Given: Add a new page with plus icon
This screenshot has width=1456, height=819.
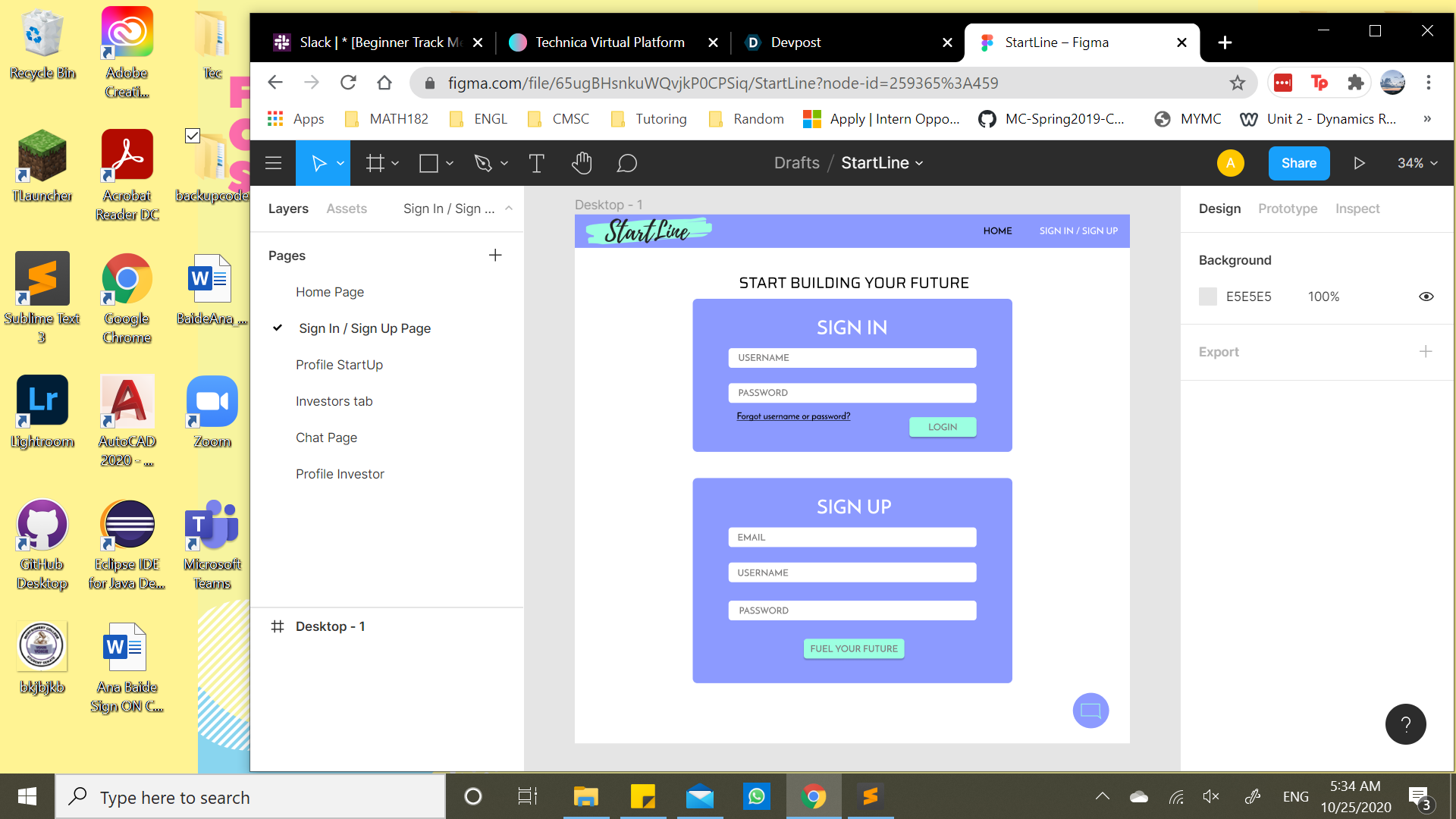Looking at the screenshot, I should 495,256.
